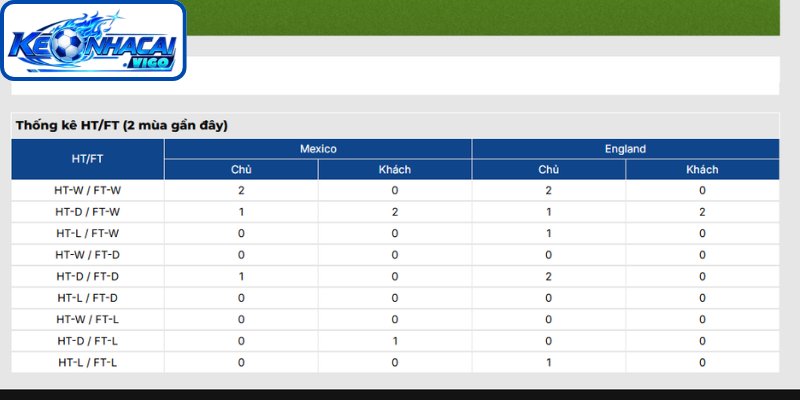The image size is (800, 400).
Task: Click England Khách value in HT-D / FT-W row
Action: click(x=703, y=212)
